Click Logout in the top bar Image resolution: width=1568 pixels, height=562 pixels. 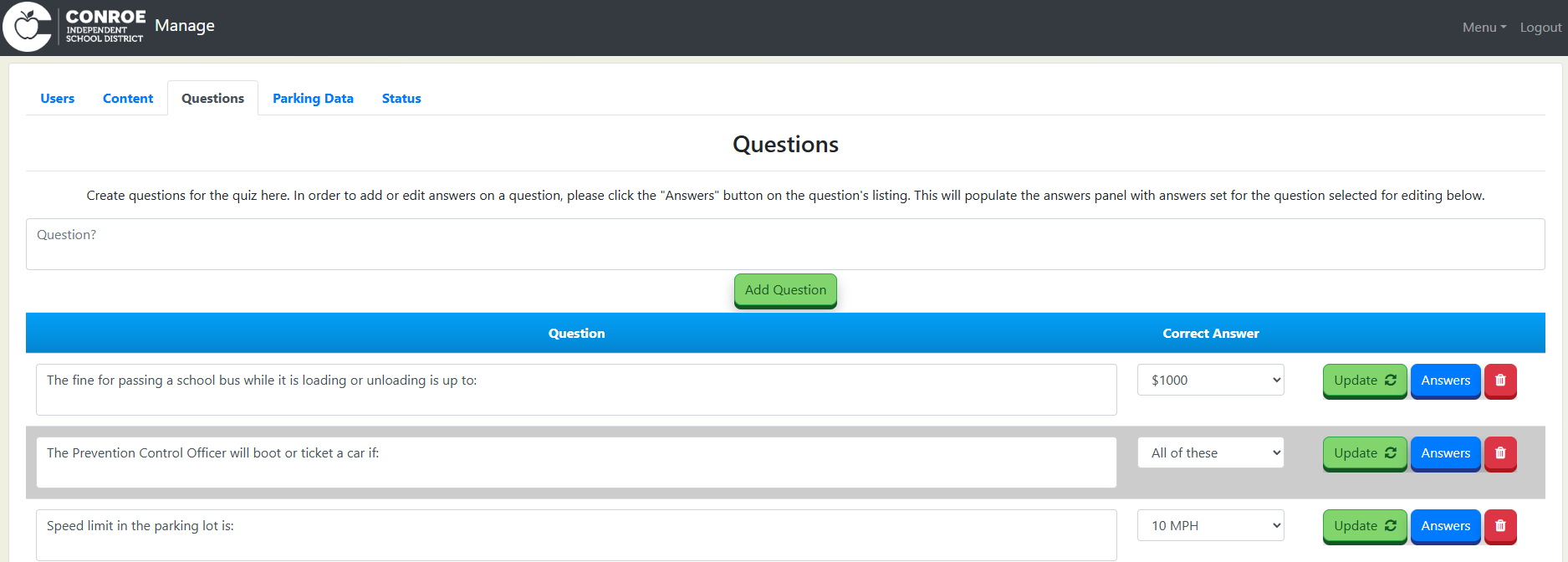(x=1540, y=27)
